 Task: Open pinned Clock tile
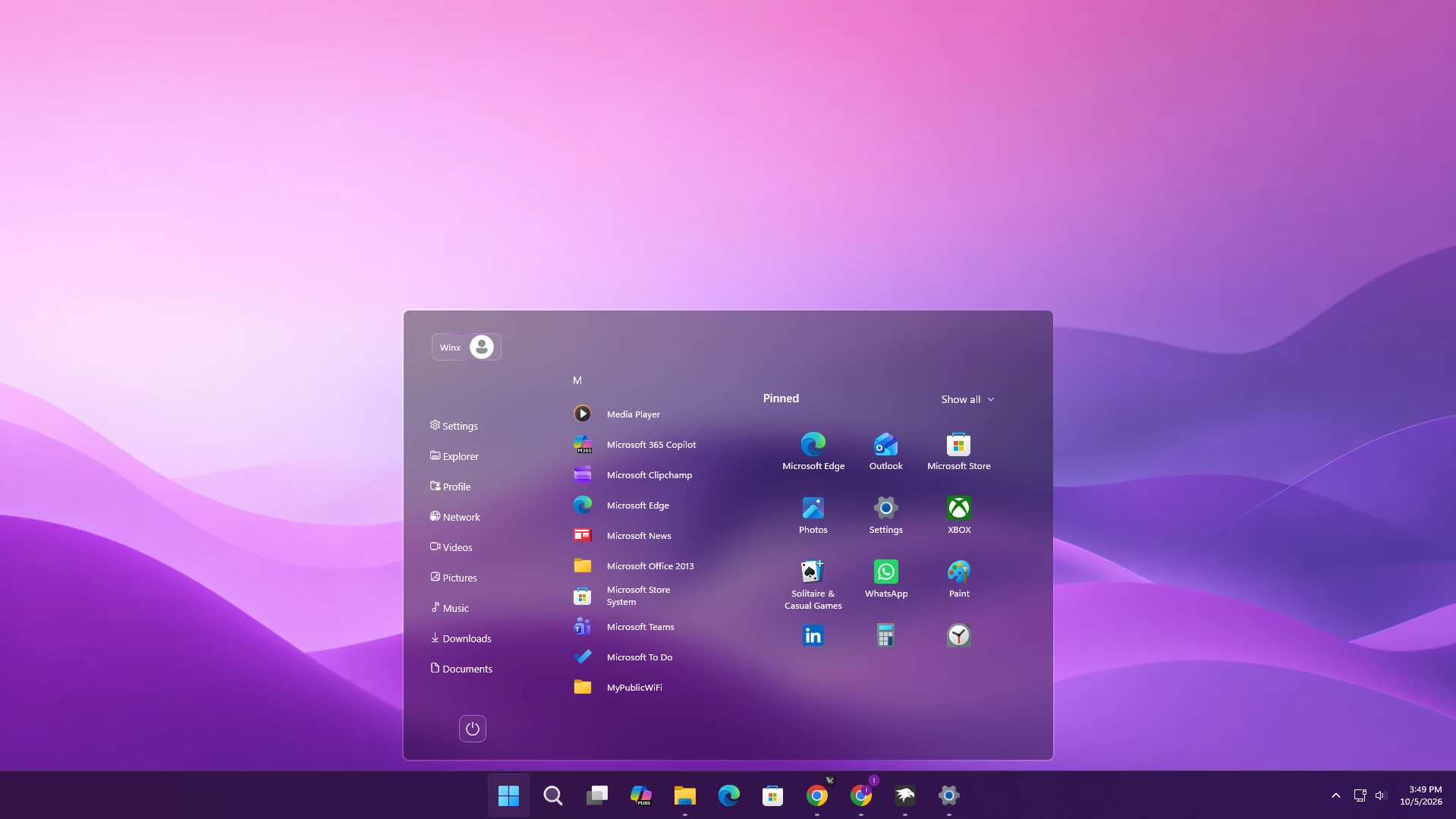point(958,635)
